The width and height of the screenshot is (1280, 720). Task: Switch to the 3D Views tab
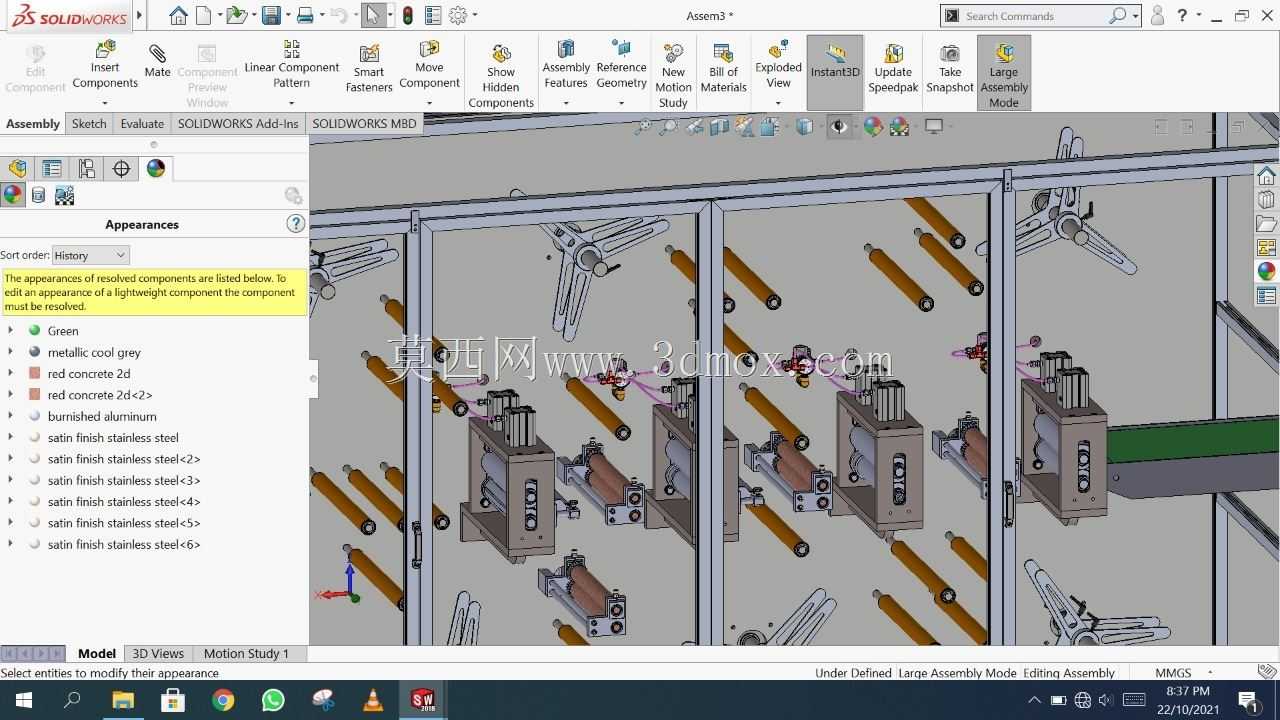point(158,654)
